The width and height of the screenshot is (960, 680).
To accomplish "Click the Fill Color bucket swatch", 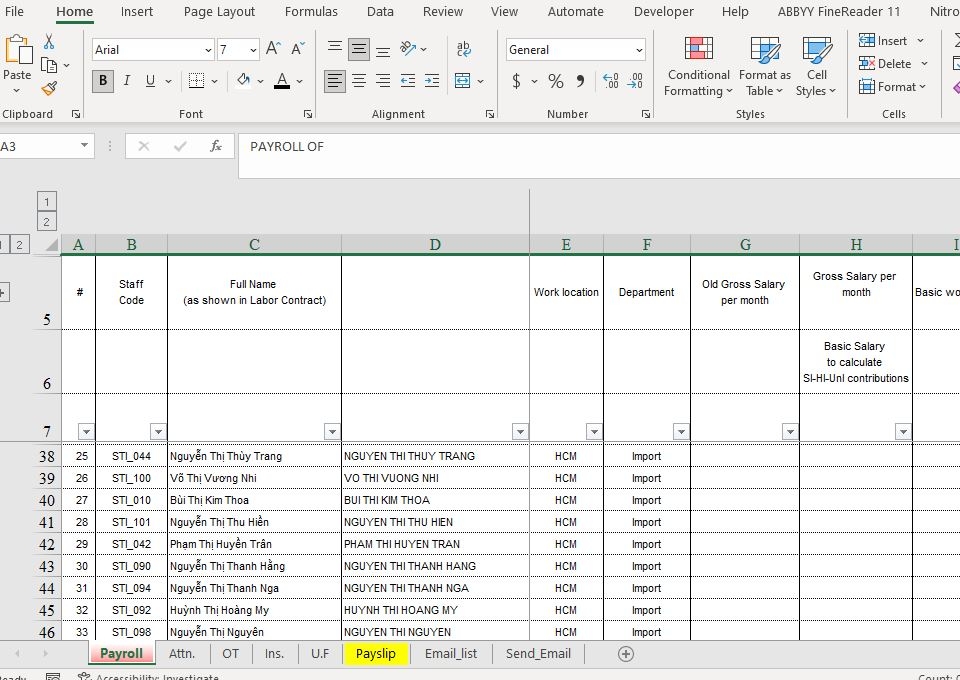I will click(244, 81).
